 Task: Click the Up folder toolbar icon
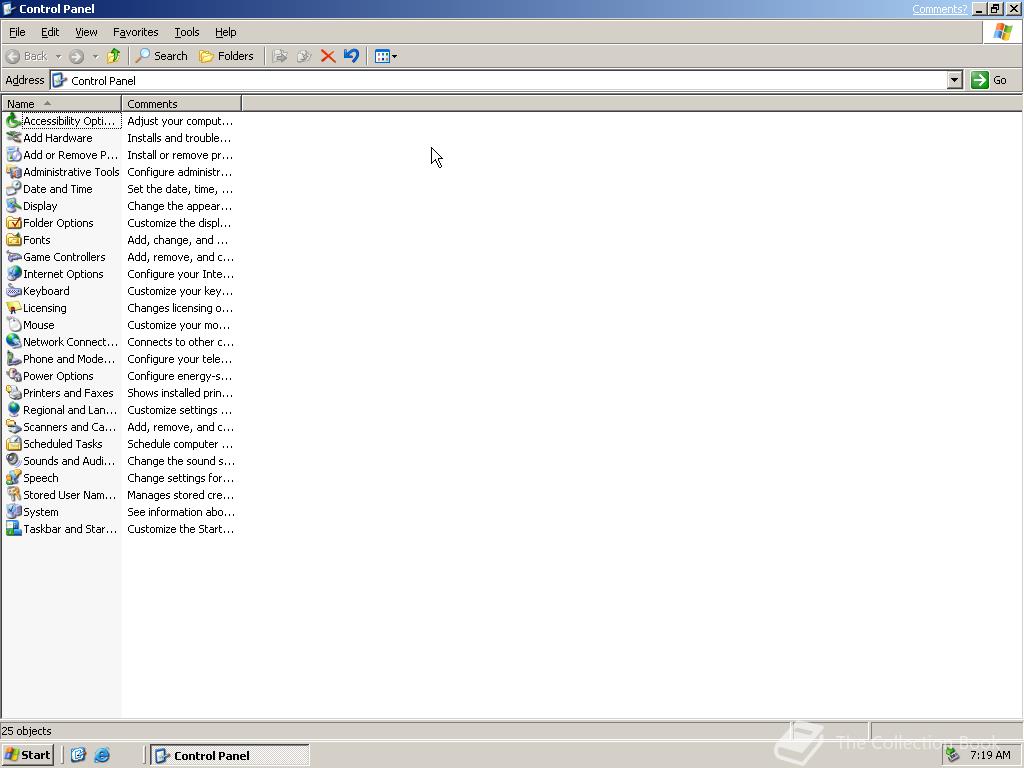click(114, 56)
